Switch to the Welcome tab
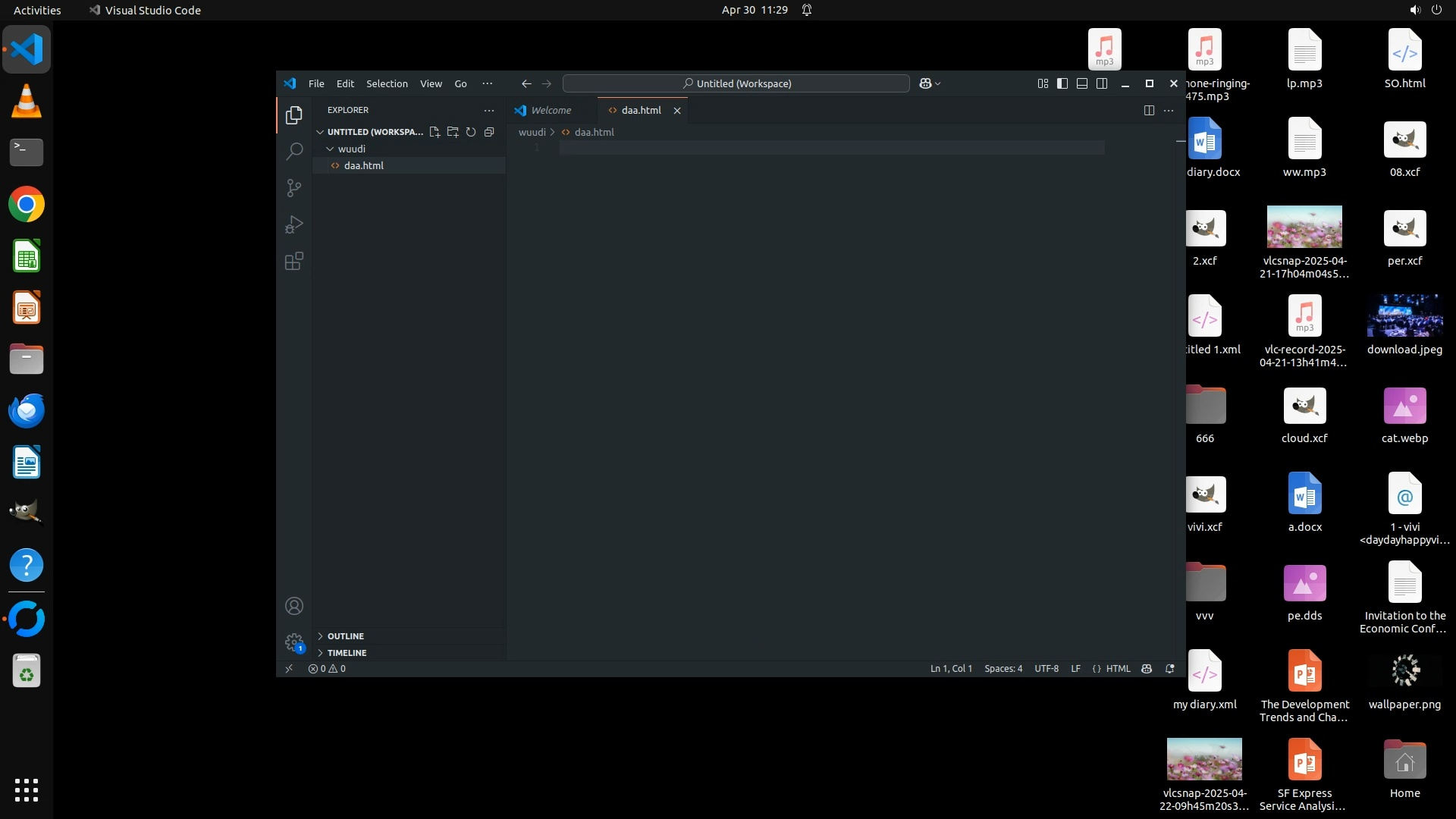 551,111
